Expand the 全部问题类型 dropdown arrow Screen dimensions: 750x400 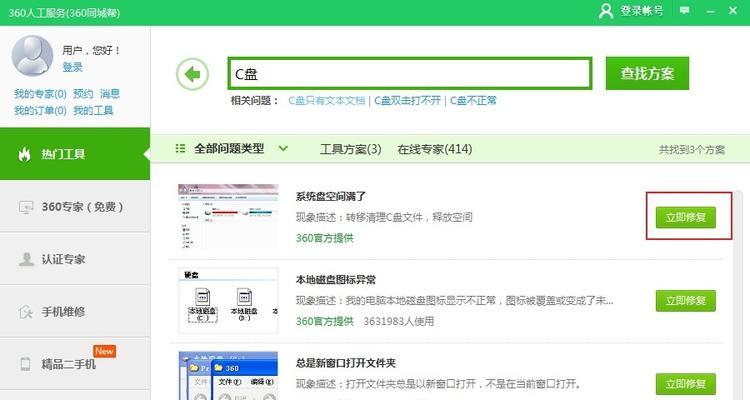click(283, 148)
